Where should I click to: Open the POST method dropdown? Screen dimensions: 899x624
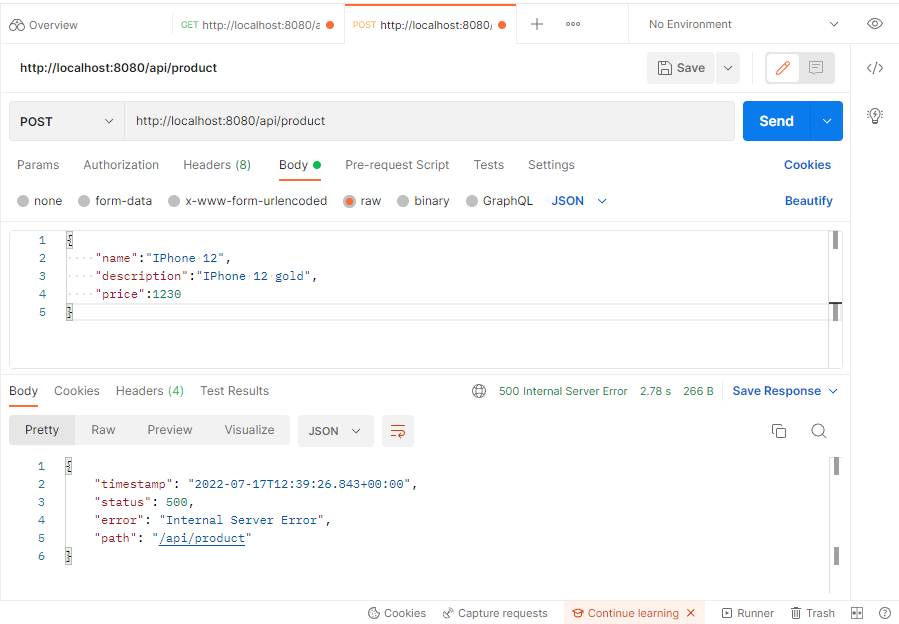coord(67,121)
